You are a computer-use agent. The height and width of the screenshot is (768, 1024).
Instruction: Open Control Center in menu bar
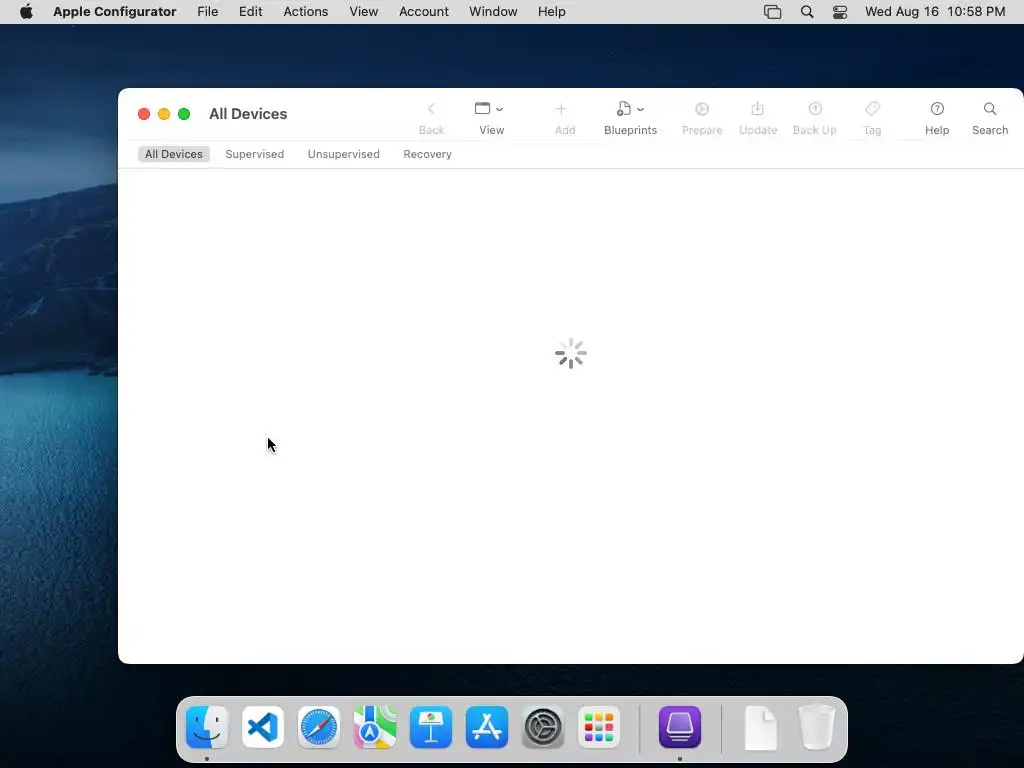[x=840, y=12]
